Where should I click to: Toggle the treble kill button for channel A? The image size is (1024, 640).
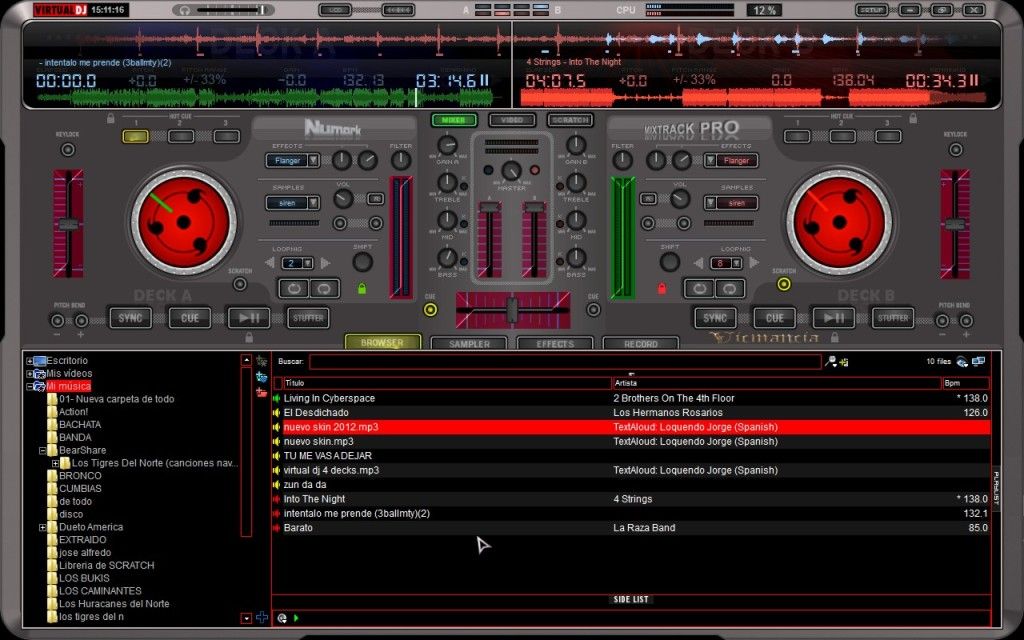[464, 186]
